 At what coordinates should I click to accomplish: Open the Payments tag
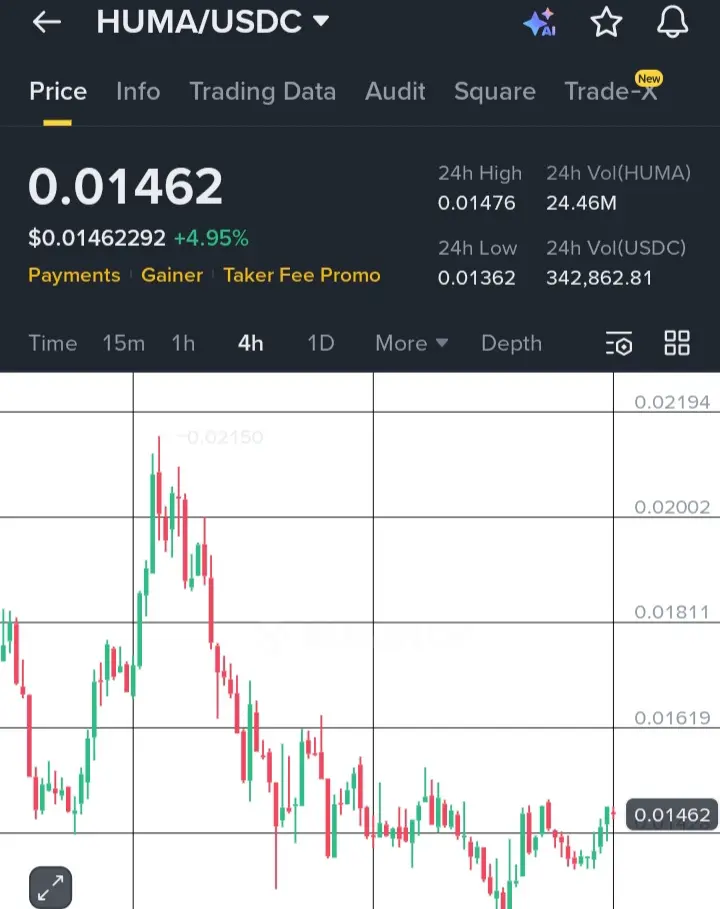[74, 275]
